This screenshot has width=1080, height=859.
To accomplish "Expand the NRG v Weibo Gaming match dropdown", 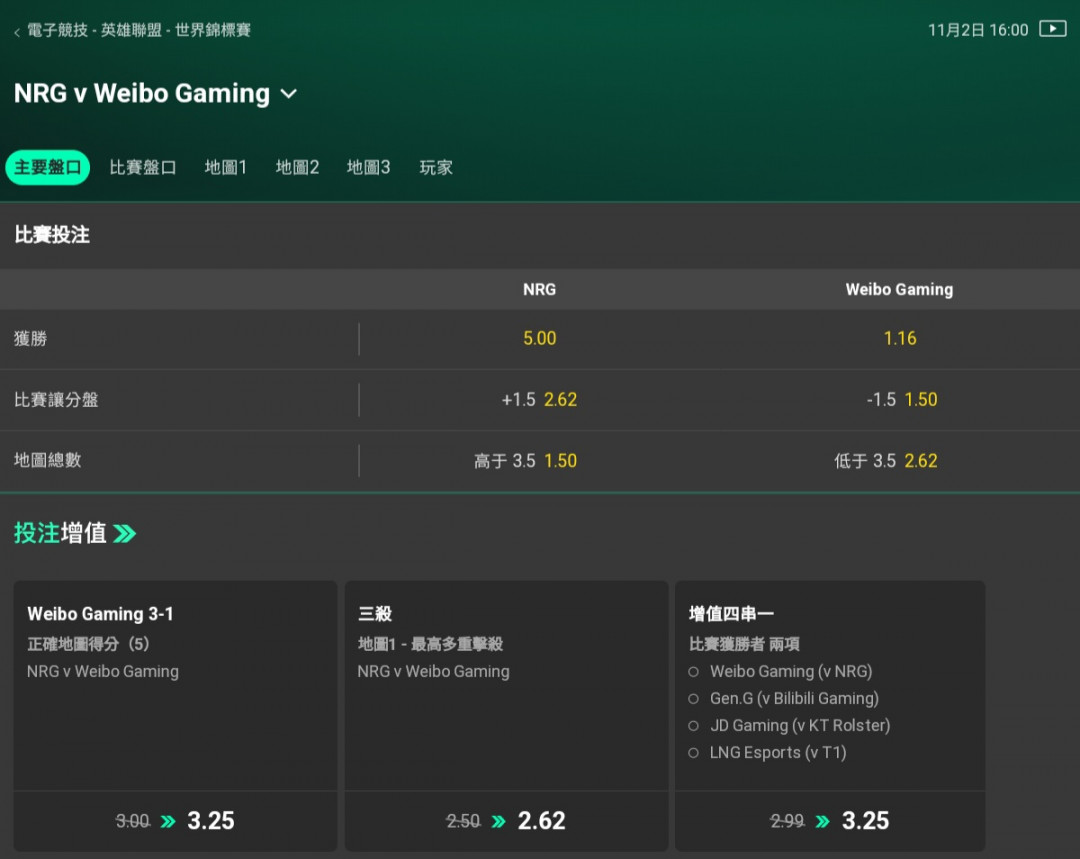I will click(289, 94).
